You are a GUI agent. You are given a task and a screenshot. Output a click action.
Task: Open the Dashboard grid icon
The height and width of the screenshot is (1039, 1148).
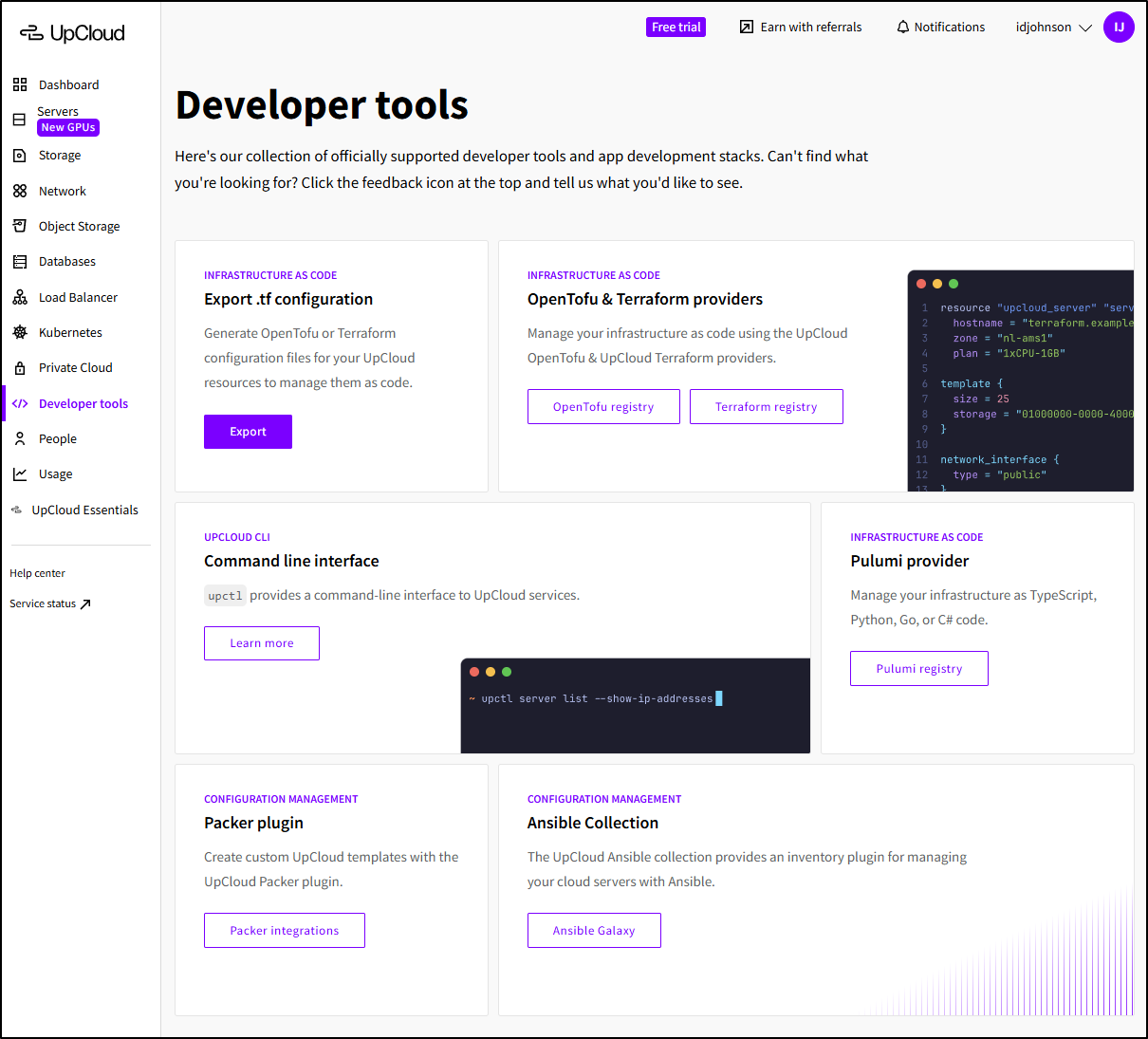click(20, 84)
